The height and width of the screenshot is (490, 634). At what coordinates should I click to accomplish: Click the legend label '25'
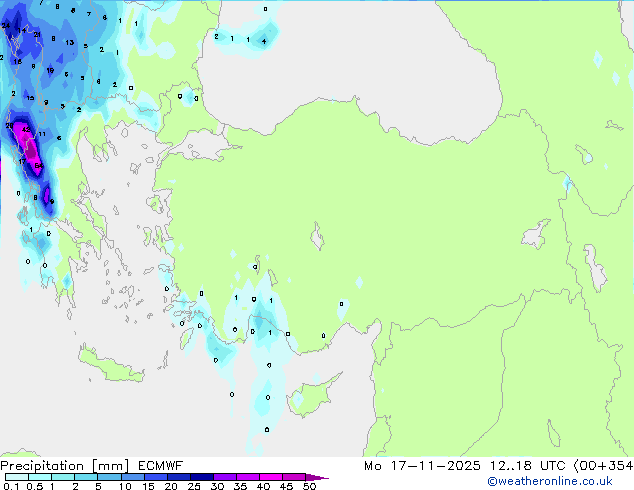pos(194,486)
